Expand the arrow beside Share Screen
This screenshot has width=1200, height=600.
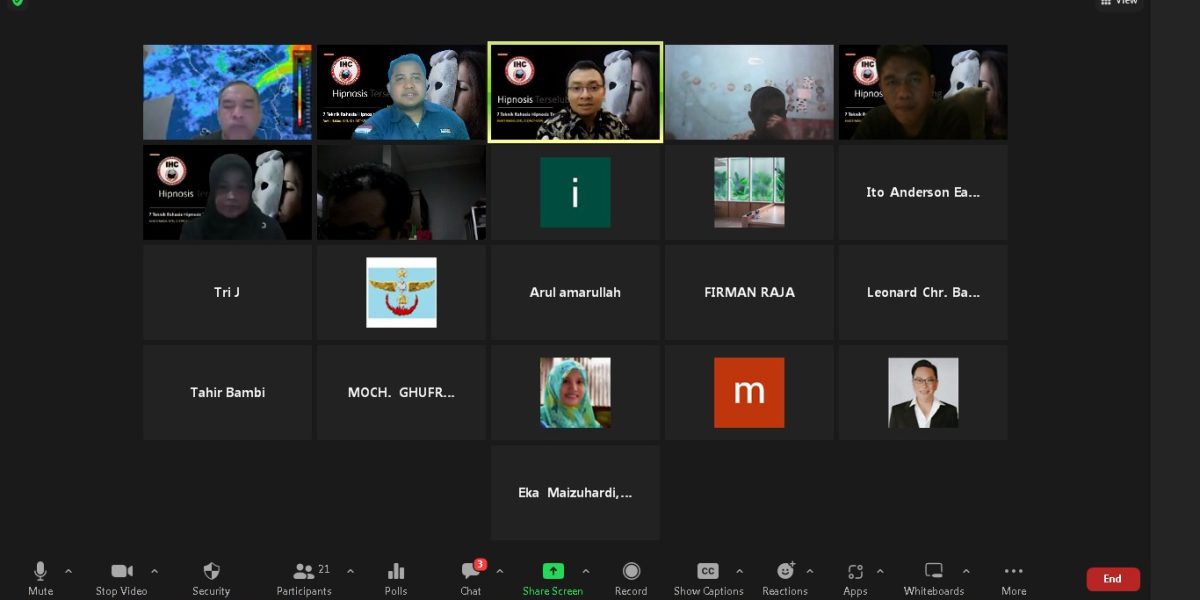click(586, 571)
